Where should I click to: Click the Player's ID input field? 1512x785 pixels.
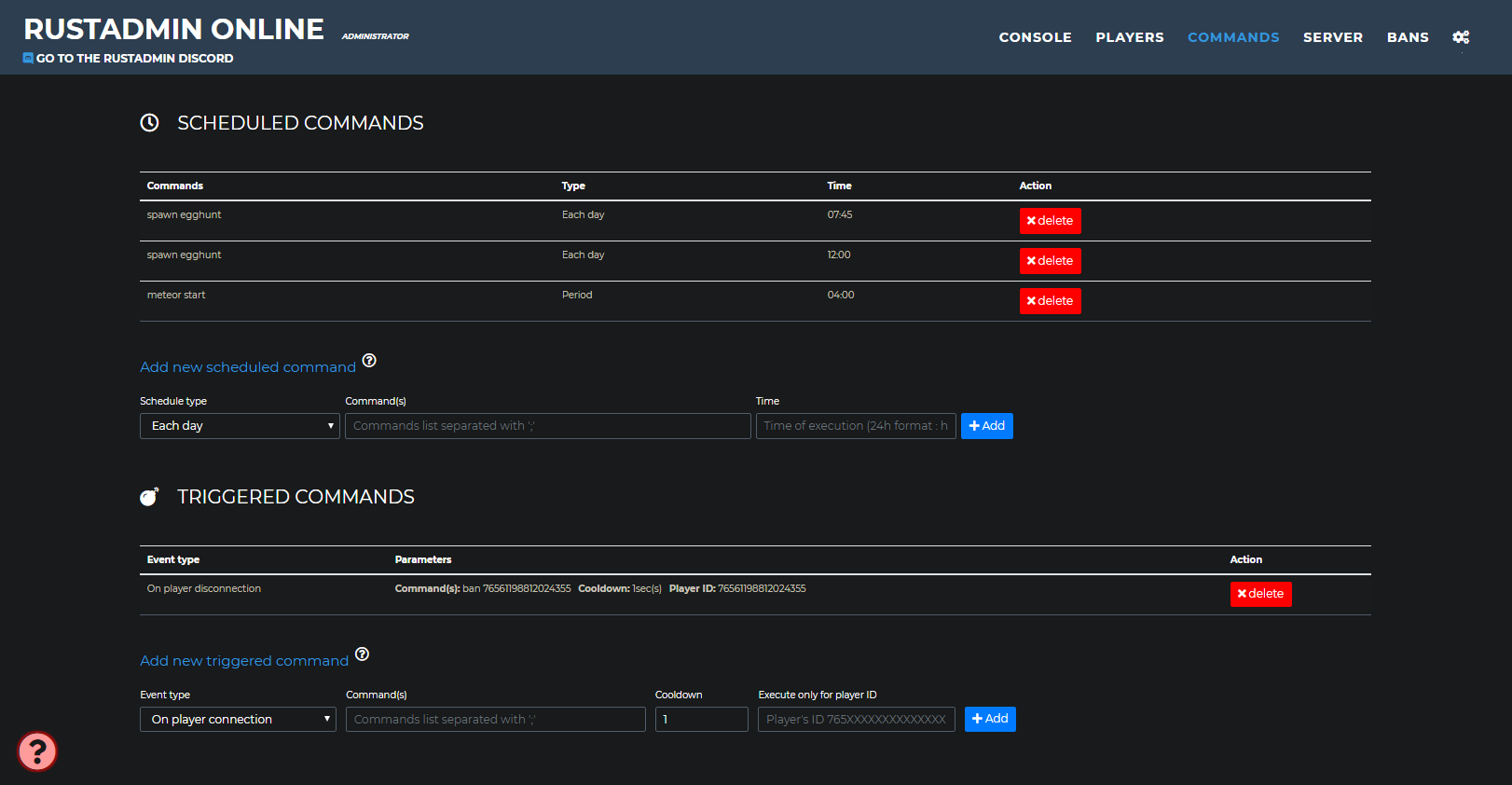(x=857, y=720)
